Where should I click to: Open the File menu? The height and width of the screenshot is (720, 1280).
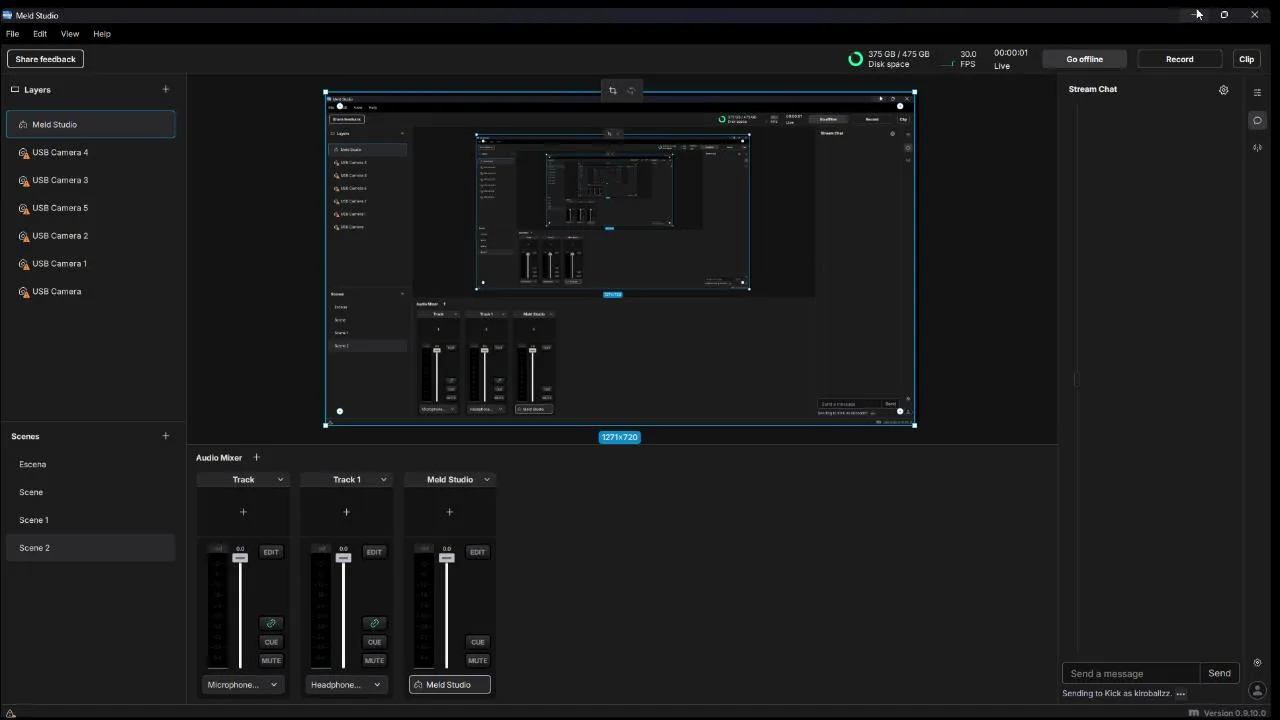(12, 34)
